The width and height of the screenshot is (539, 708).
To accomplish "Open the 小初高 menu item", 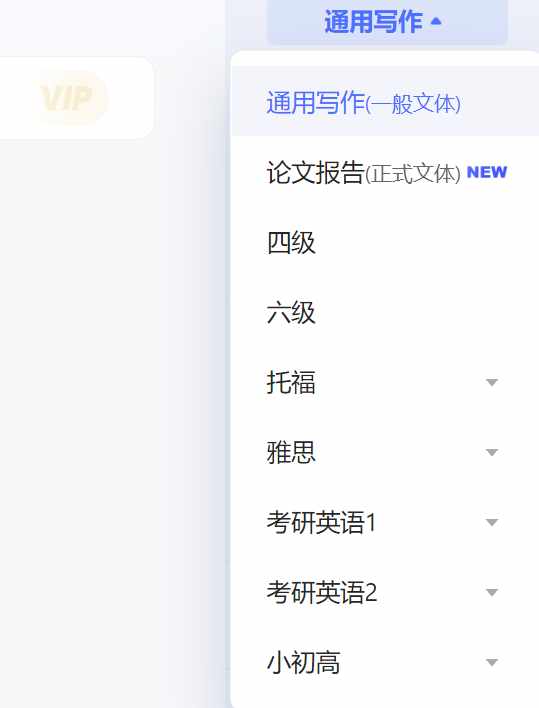I will (x=385, y=662).
